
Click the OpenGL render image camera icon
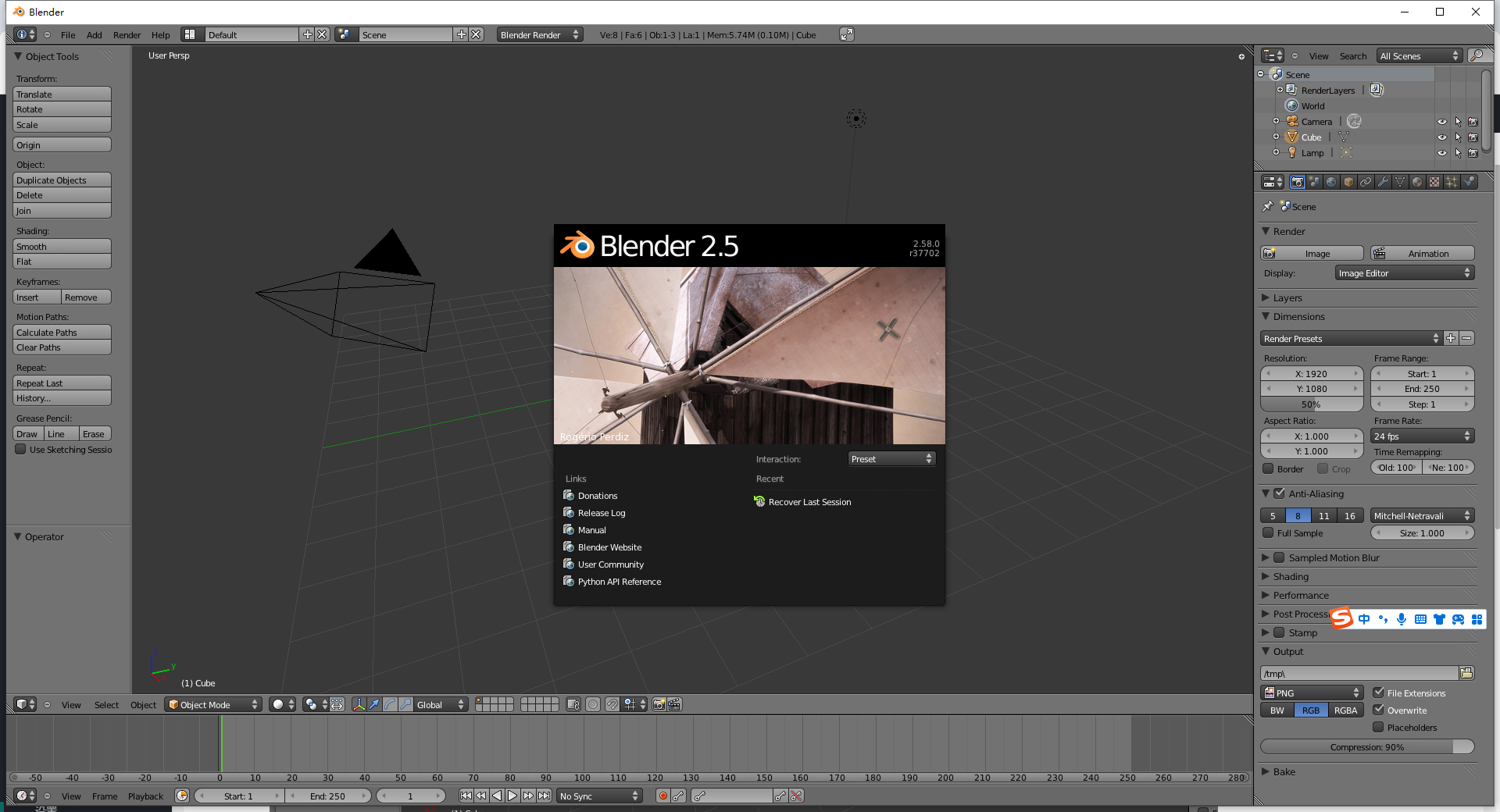[659, 704]
